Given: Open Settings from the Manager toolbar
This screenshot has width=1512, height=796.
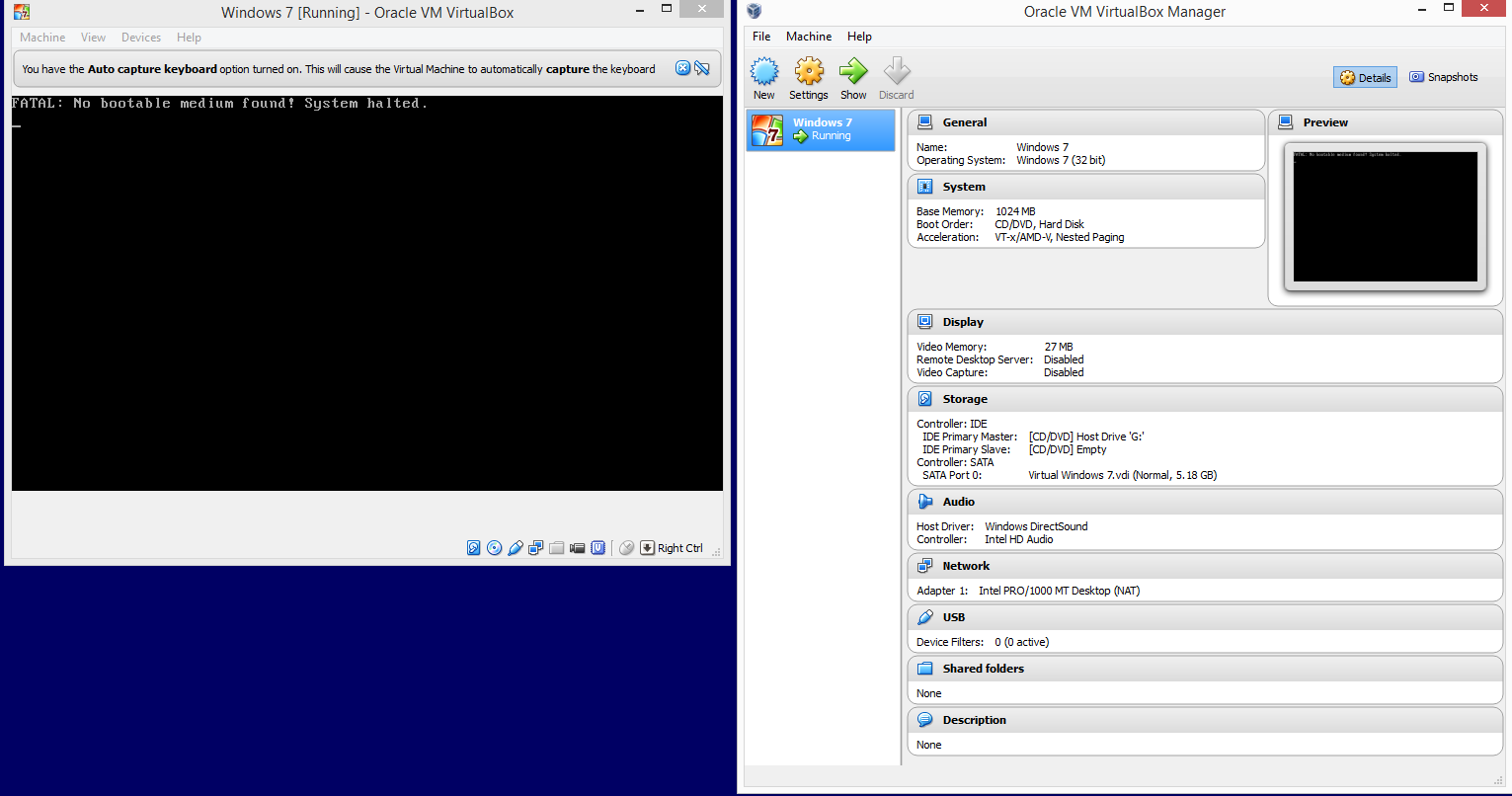Looking at the screenshot, I should coord(809,78).
